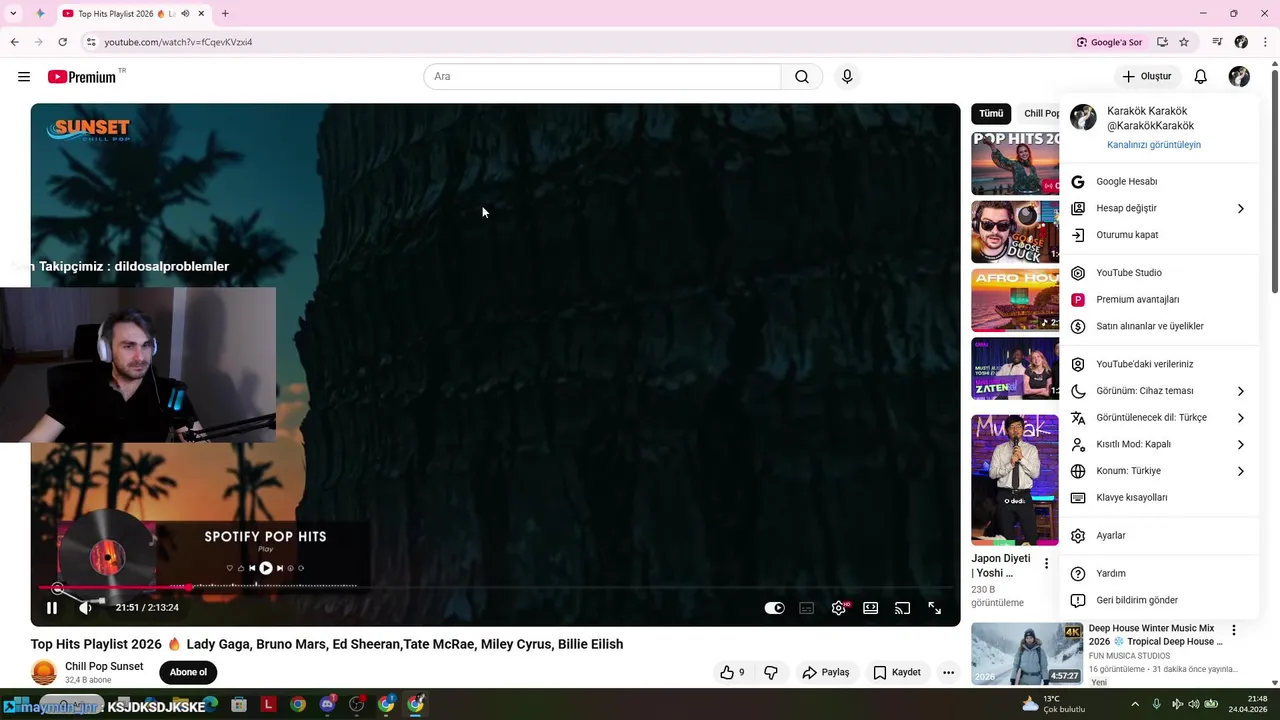Screen dimensions: 1280x720
Task: Open player settings gear
Action: tap(839, 608)
